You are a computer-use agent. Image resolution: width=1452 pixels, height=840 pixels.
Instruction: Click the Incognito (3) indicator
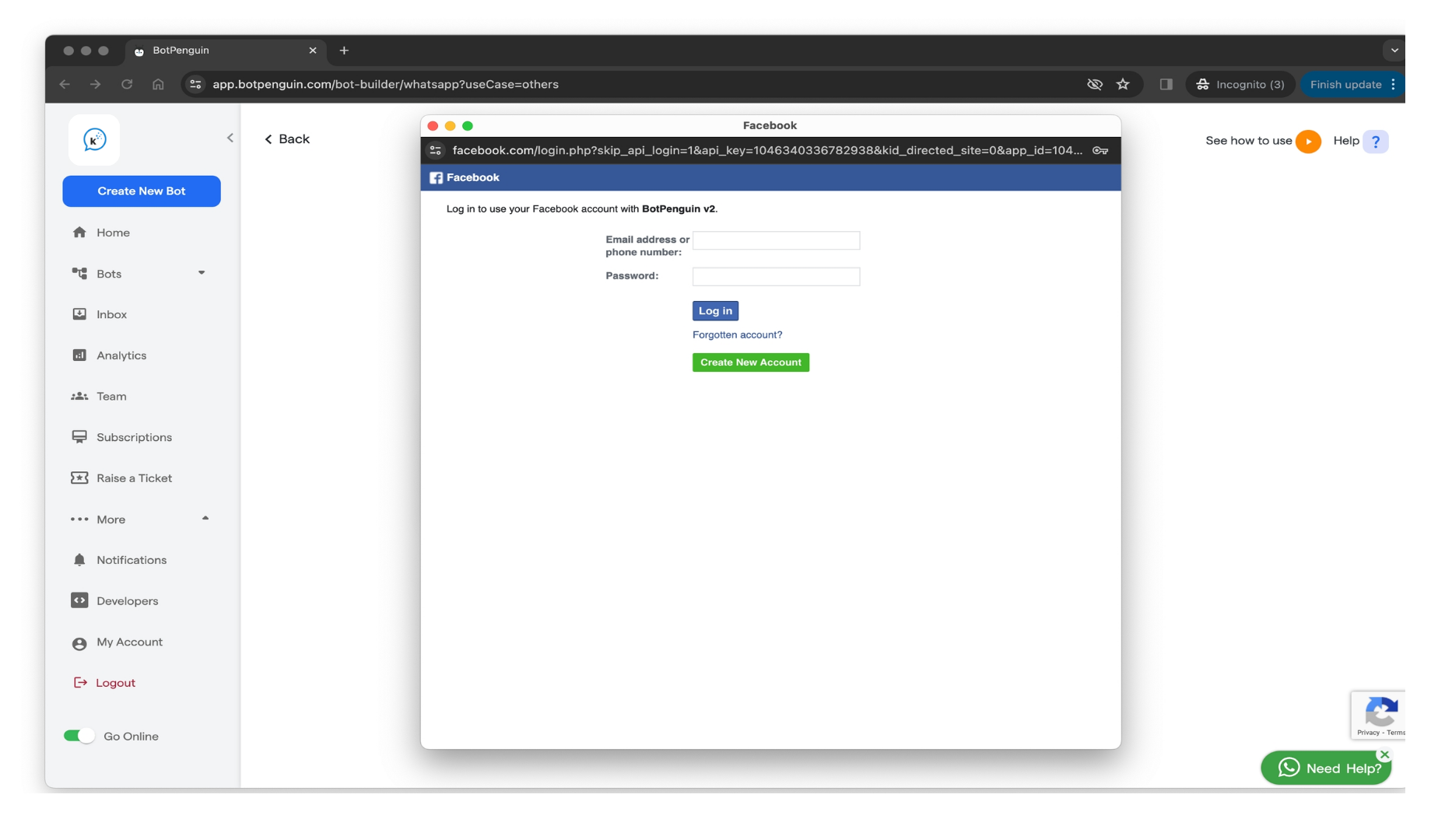click(1240, 84)
